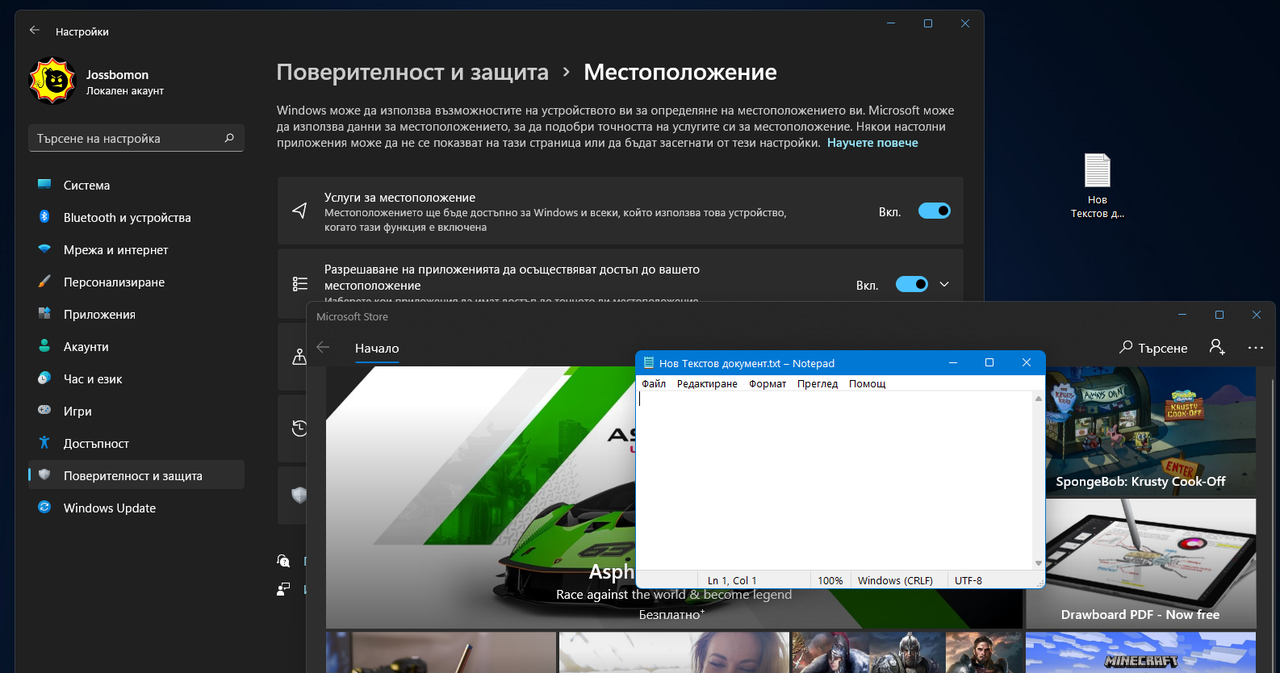Open Игри settings category

[136, 411]
